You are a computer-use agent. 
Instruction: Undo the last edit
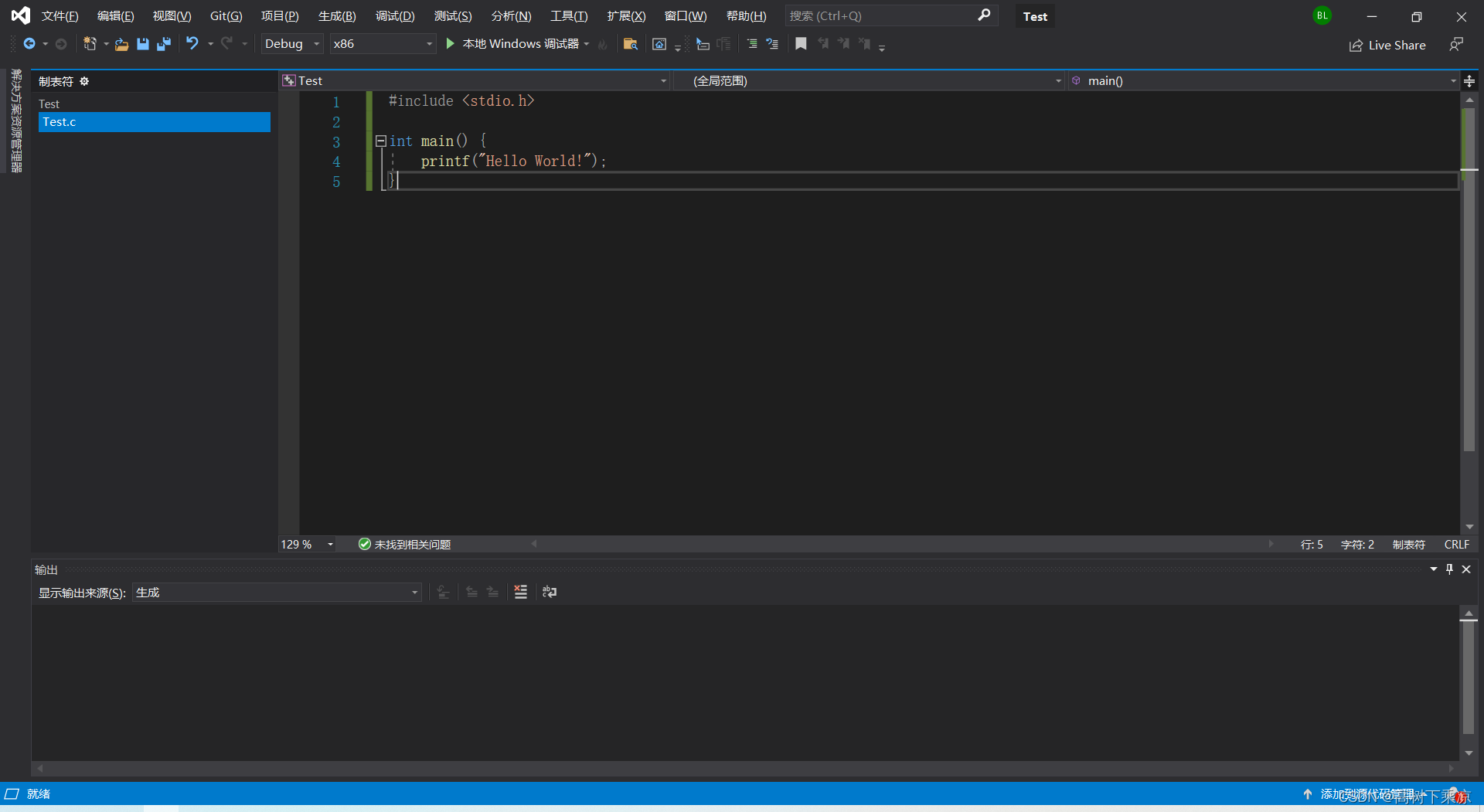point(192,43)
